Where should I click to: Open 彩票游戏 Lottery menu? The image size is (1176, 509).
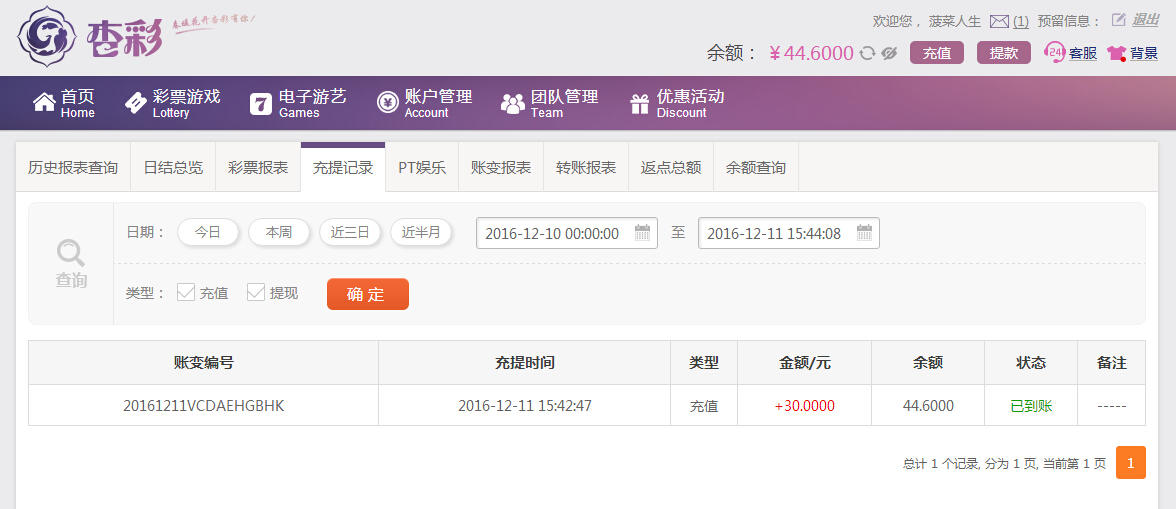tap(172, 103)
